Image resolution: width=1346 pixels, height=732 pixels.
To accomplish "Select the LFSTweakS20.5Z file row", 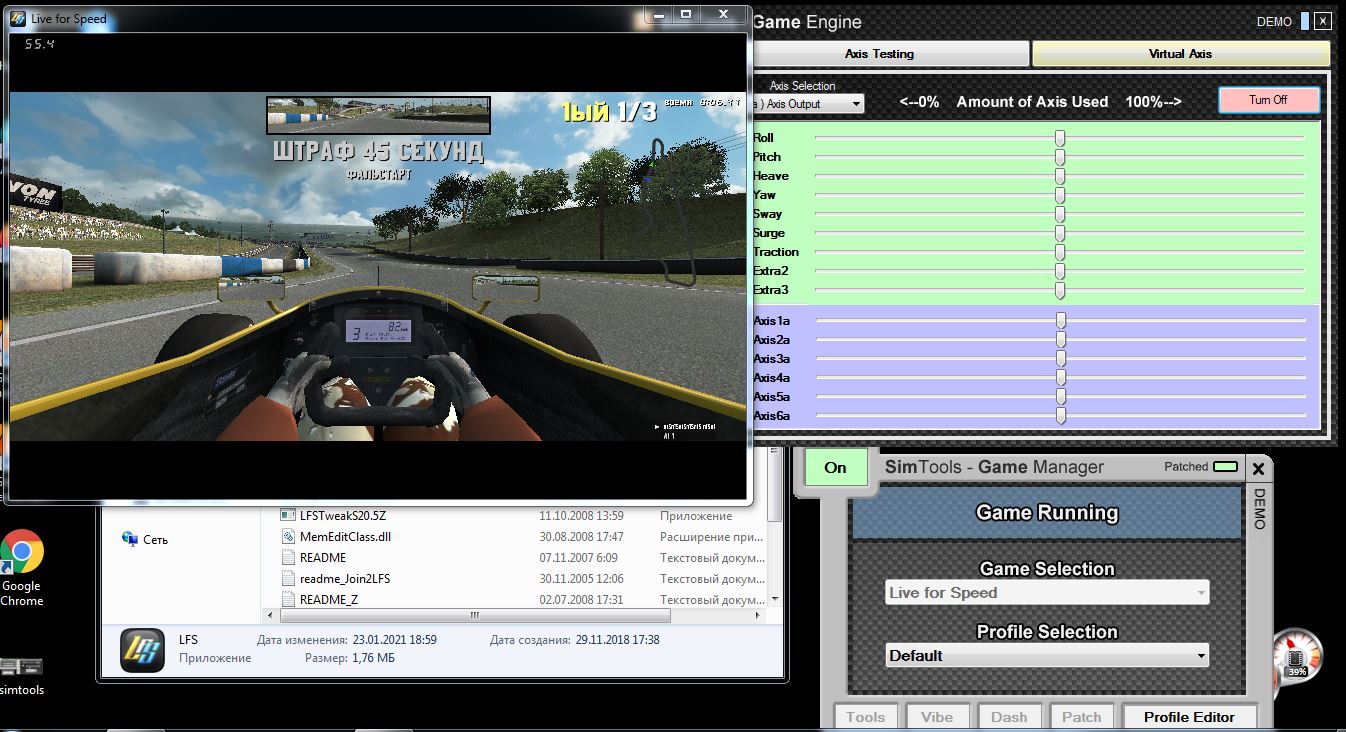I will [520, 516].
